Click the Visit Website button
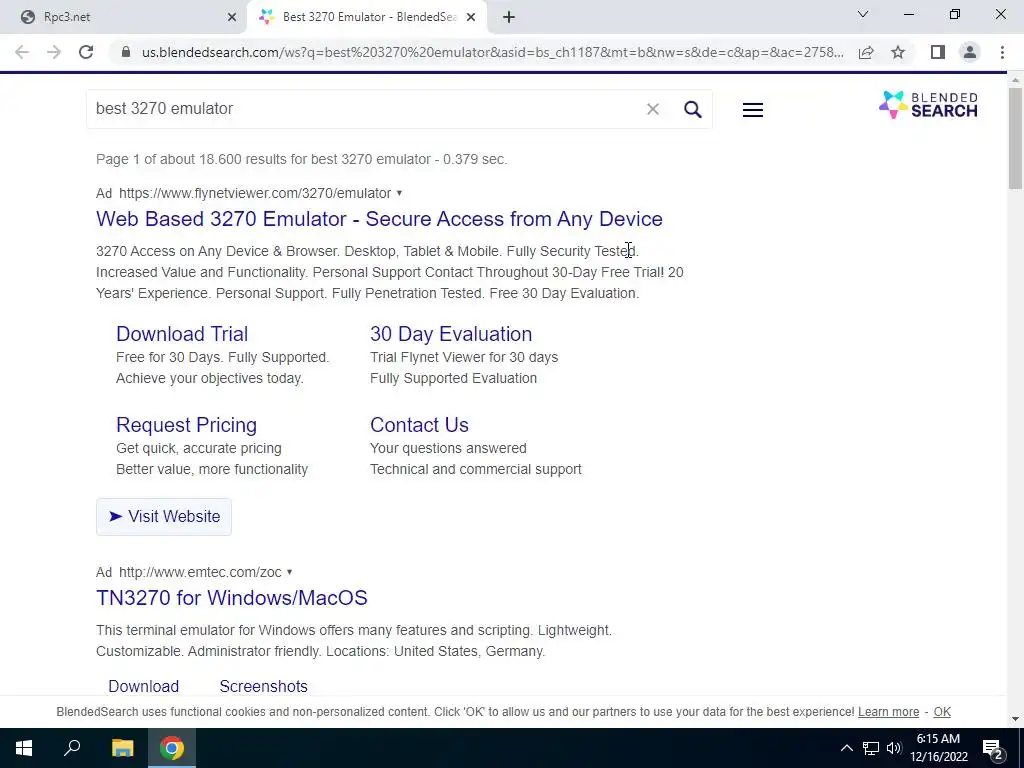The height and width of the screenshot is (768, 1024). (x=164, y=517)
